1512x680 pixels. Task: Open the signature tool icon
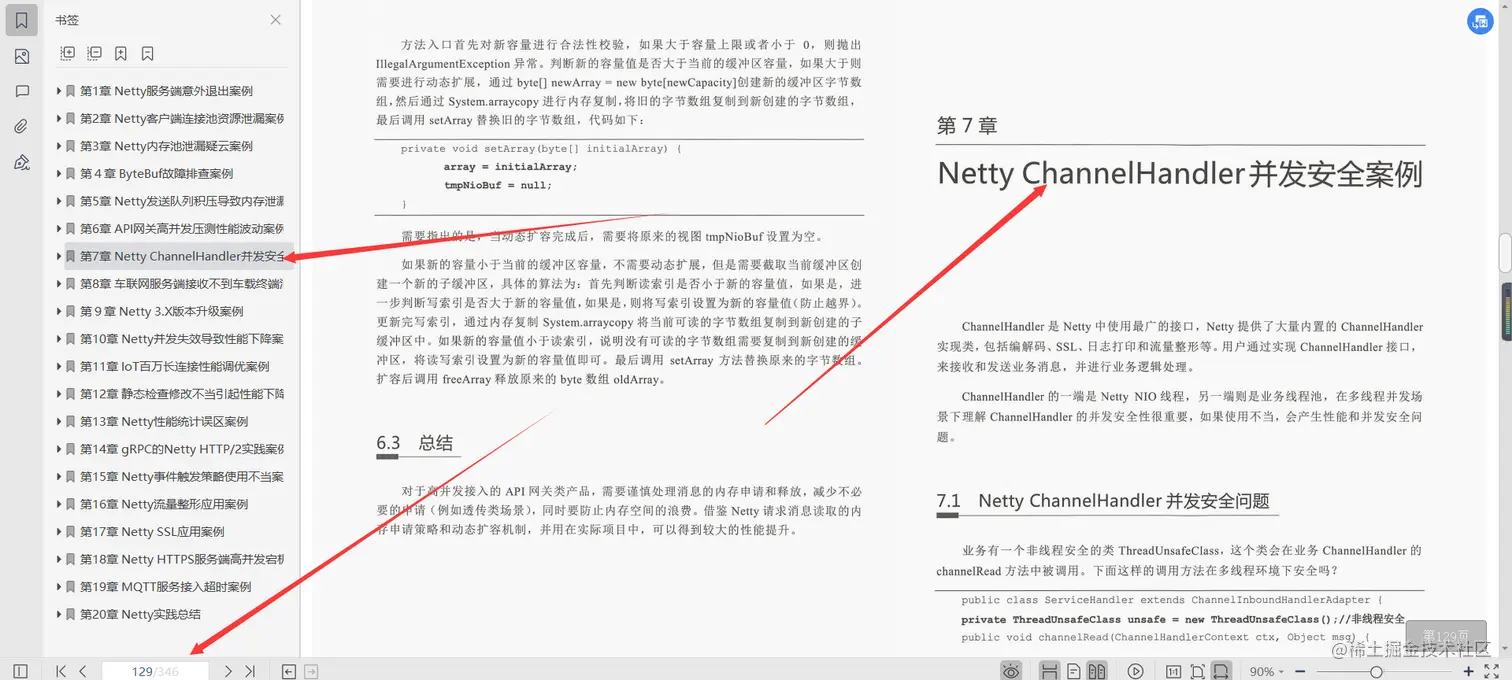click(21, 161)
